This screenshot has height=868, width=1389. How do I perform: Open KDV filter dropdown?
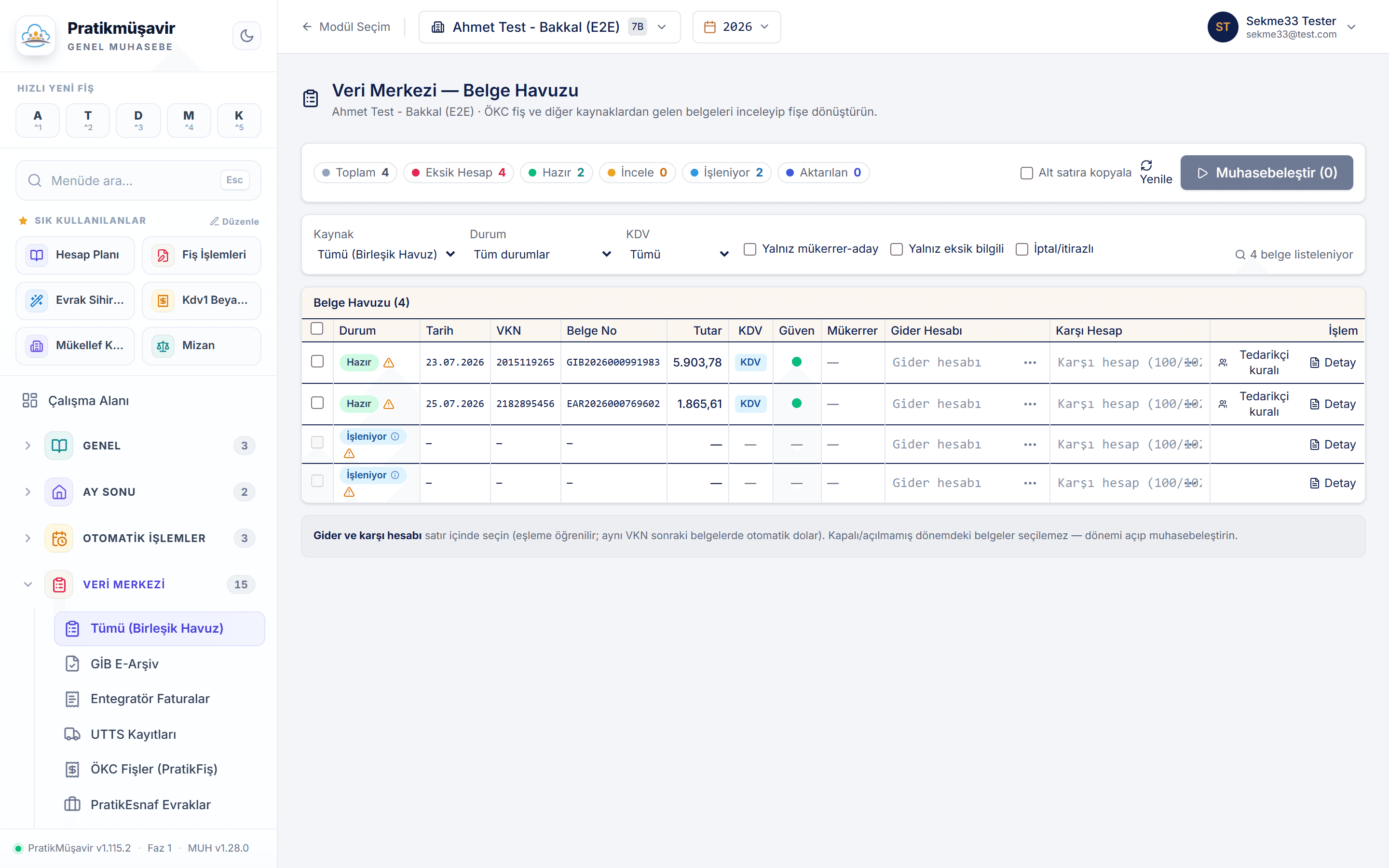[x=679, y=254]
